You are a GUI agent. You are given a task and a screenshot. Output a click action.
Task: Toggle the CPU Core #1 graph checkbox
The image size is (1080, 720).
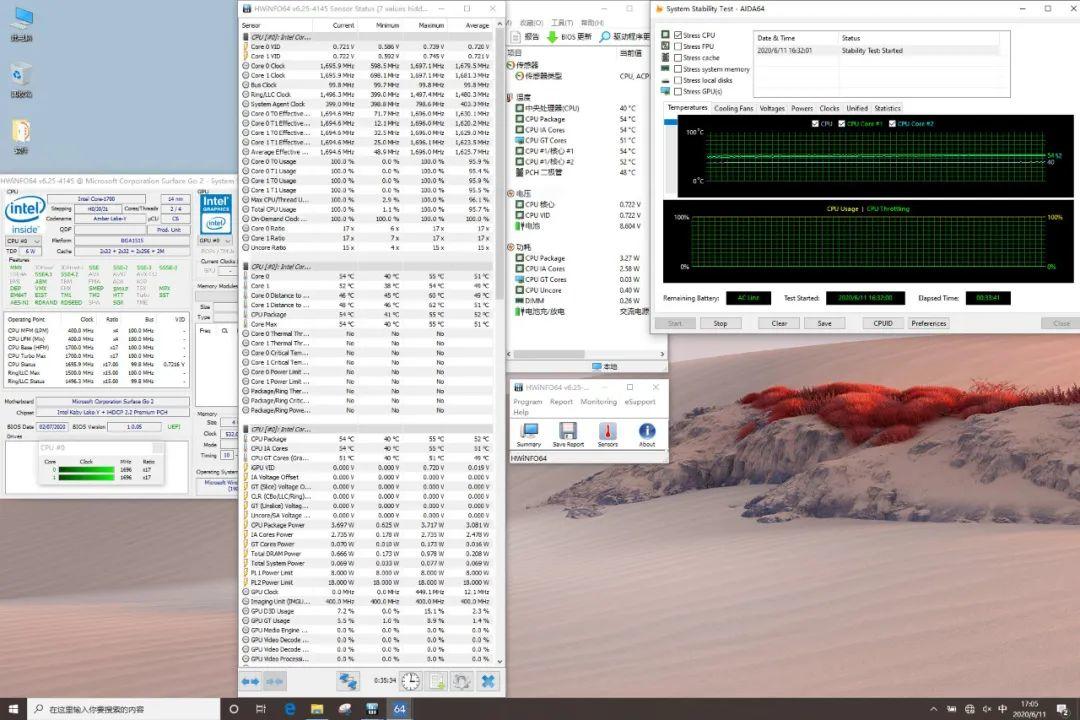tap(841, 124)
